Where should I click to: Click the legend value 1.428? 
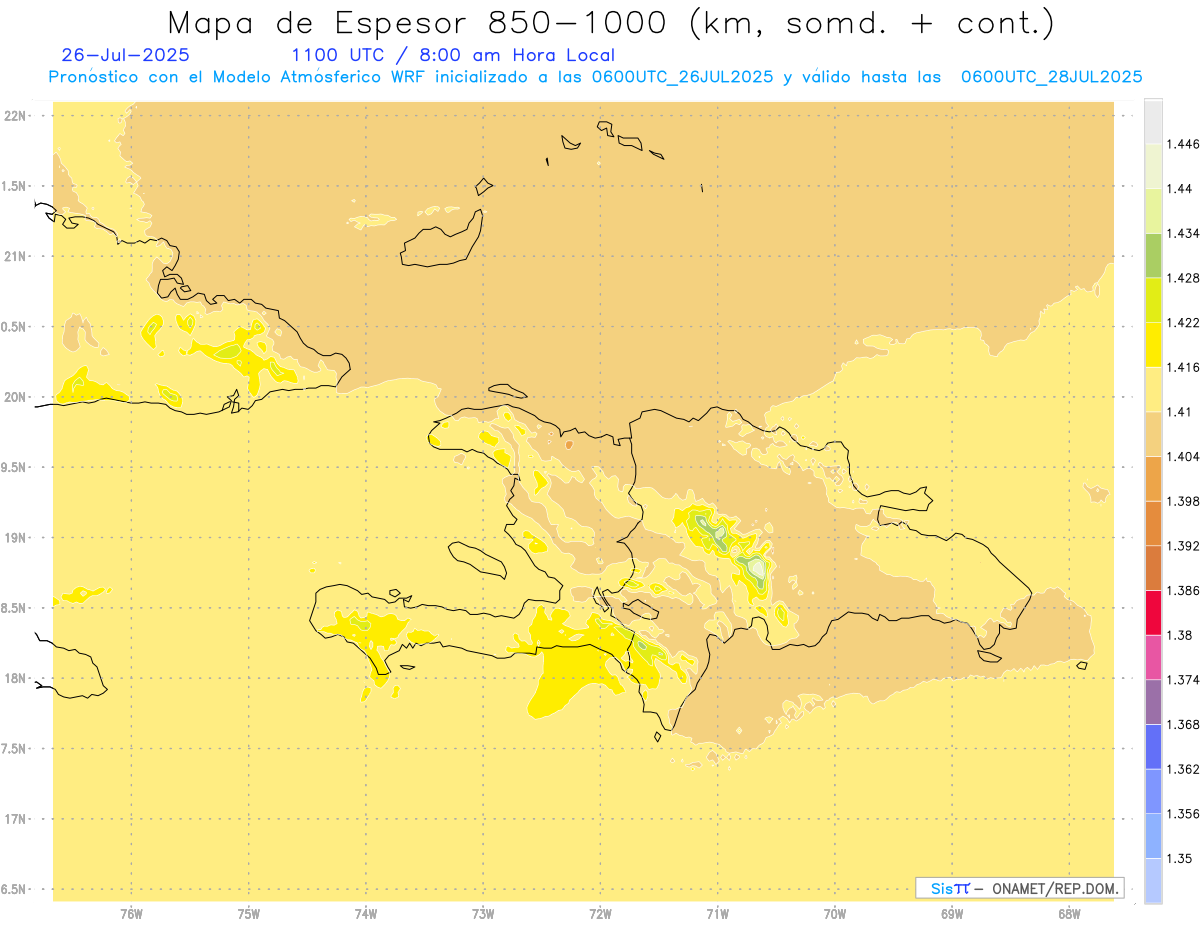pos(1185,278)
